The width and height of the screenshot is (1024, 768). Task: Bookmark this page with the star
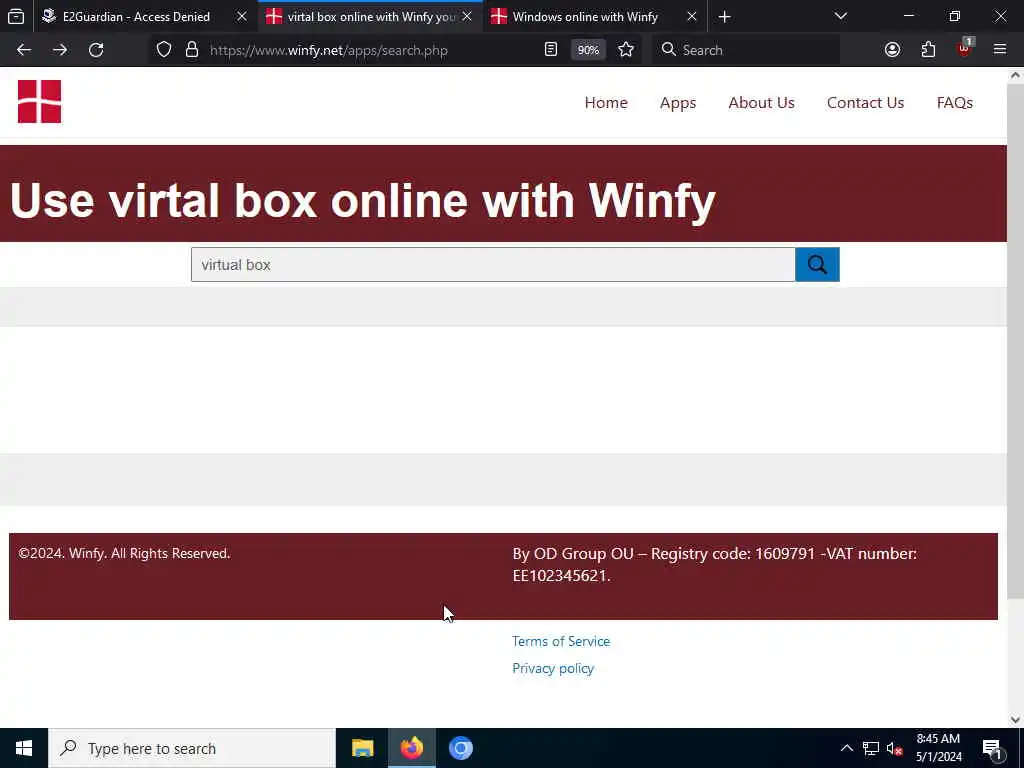tap(626, 50)
